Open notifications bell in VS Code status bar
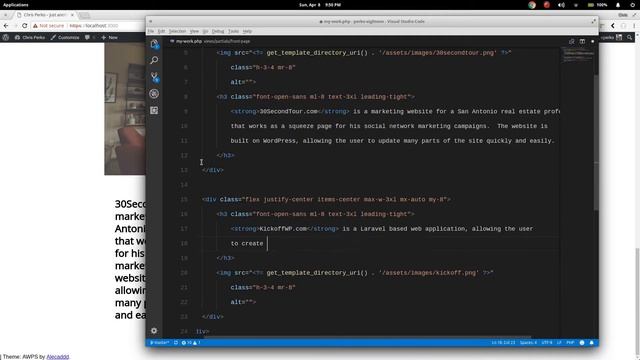640x360 pixels. pos(591,342)
